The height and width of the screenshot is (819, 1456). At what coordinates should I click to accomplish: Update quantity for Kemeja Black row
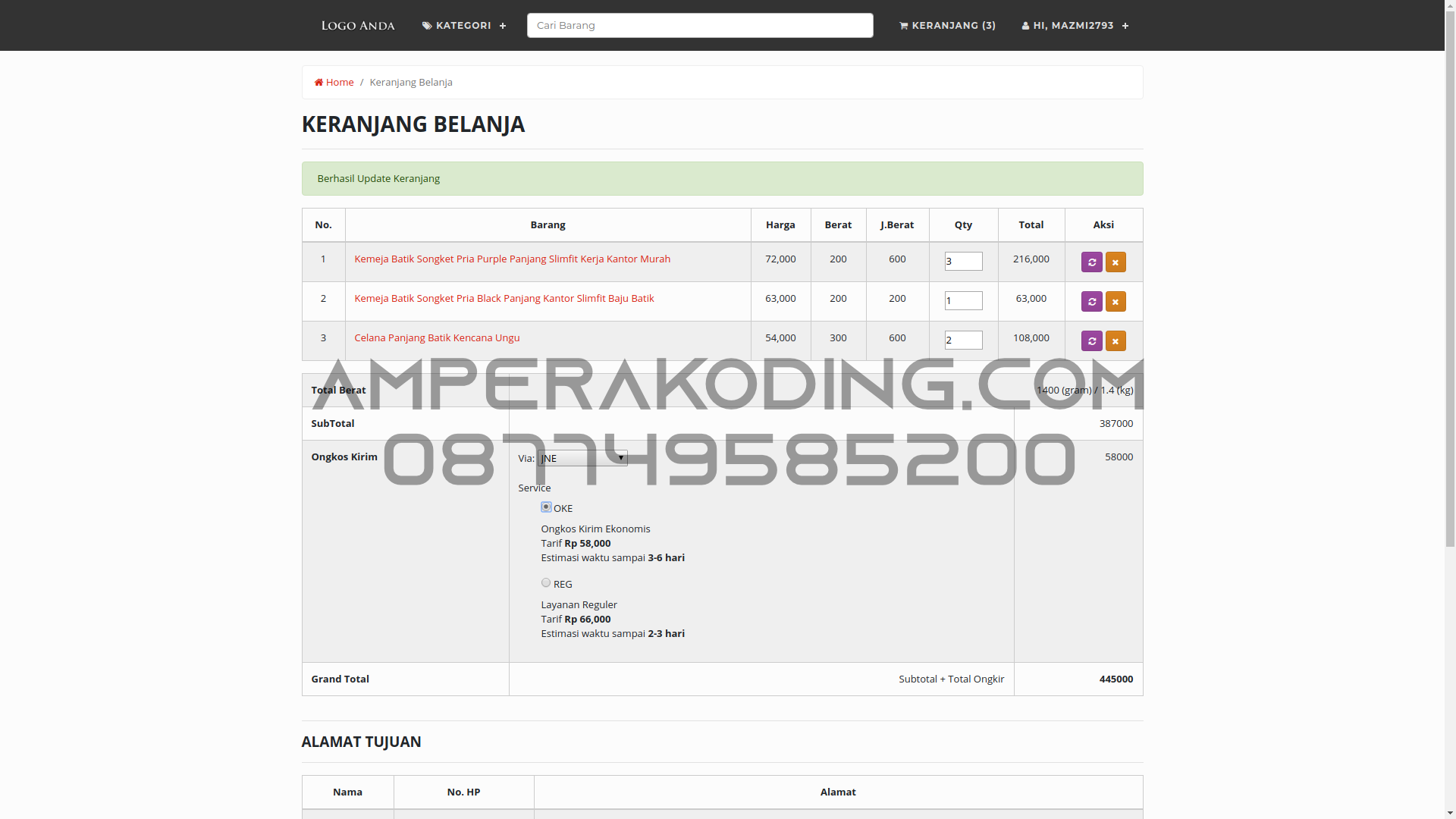[x=1091, y=301]
